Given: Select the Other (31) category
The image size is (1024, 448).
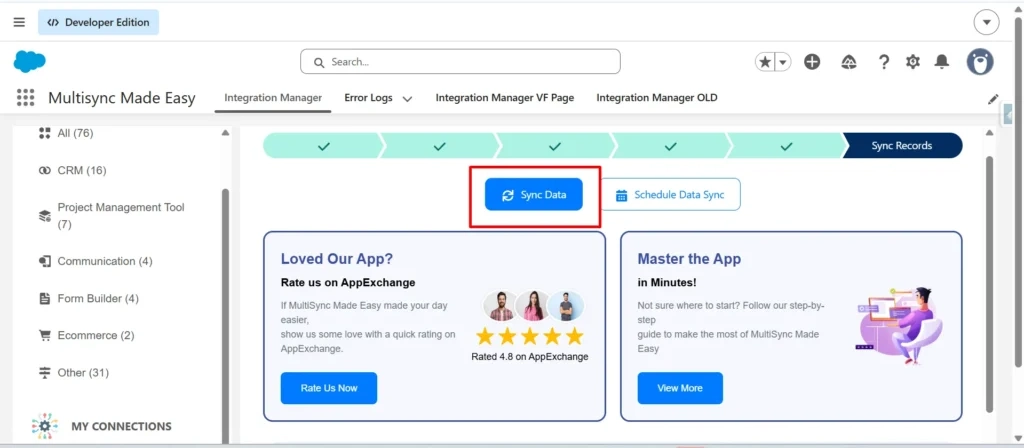Looking at the screenshot, I should pos(83,373).
